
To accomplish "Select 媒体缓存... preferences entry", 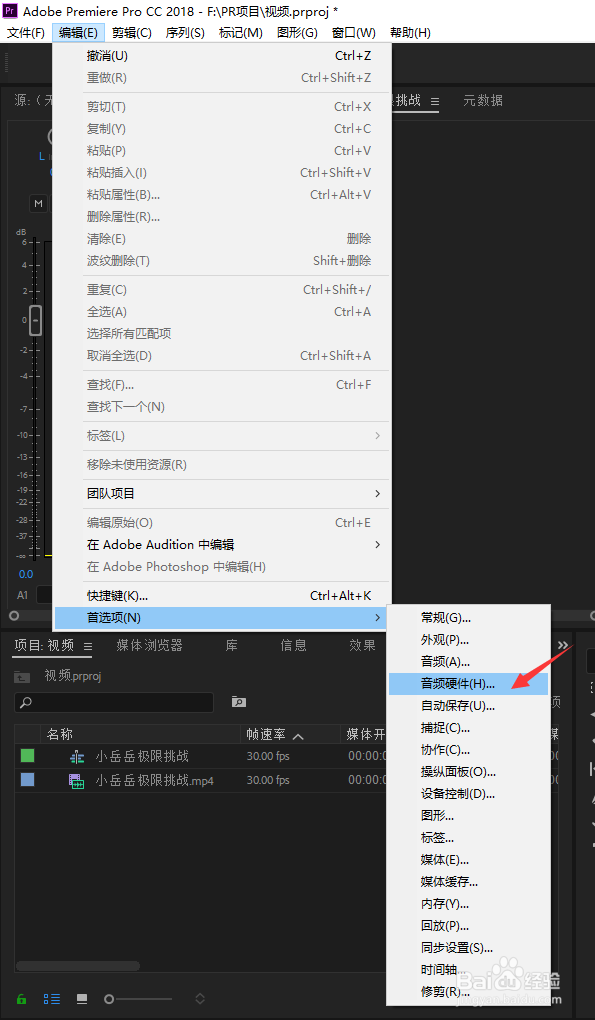I will 468,882.
